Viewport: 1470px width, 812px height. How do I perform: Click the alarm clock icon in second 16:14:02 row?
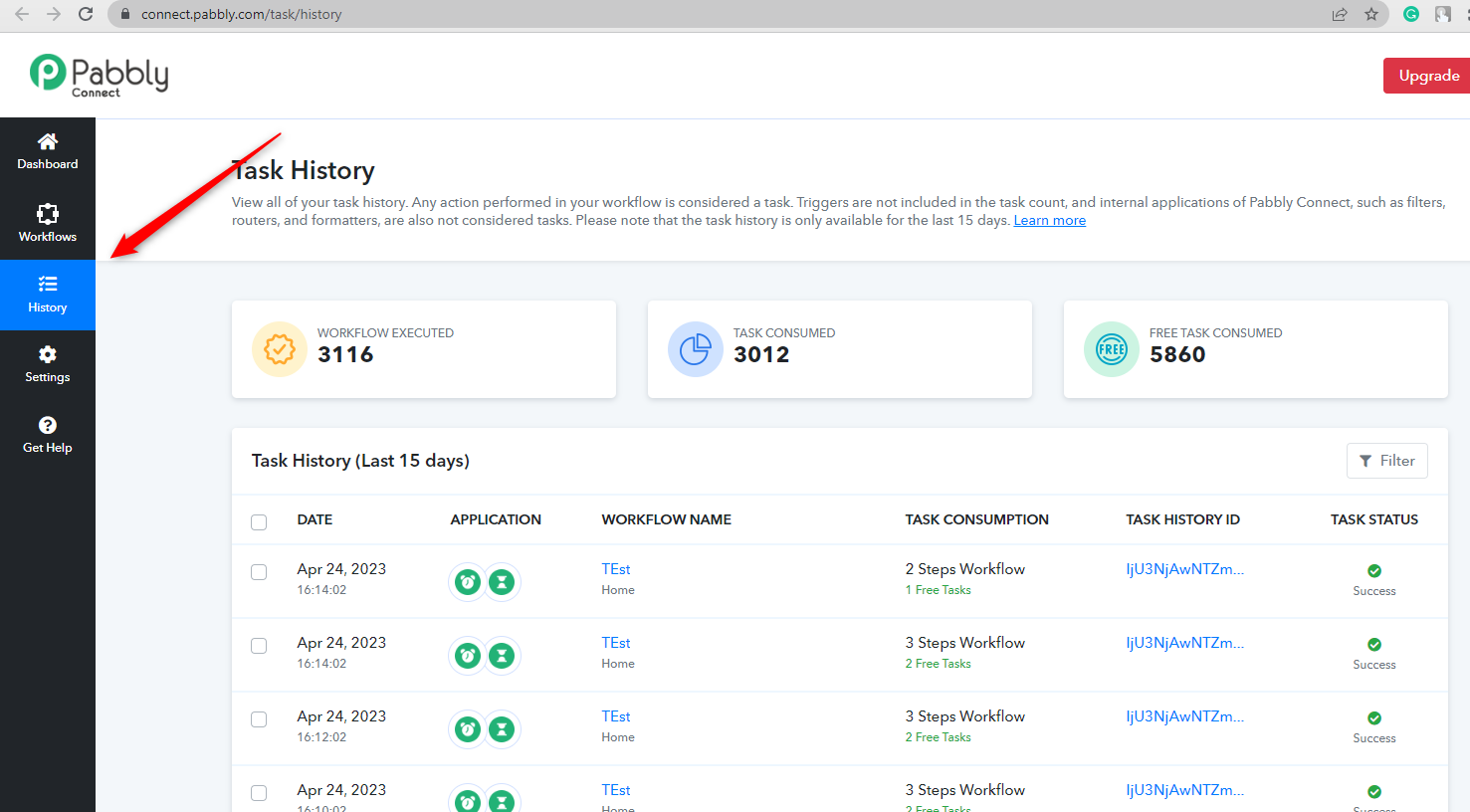468,656
